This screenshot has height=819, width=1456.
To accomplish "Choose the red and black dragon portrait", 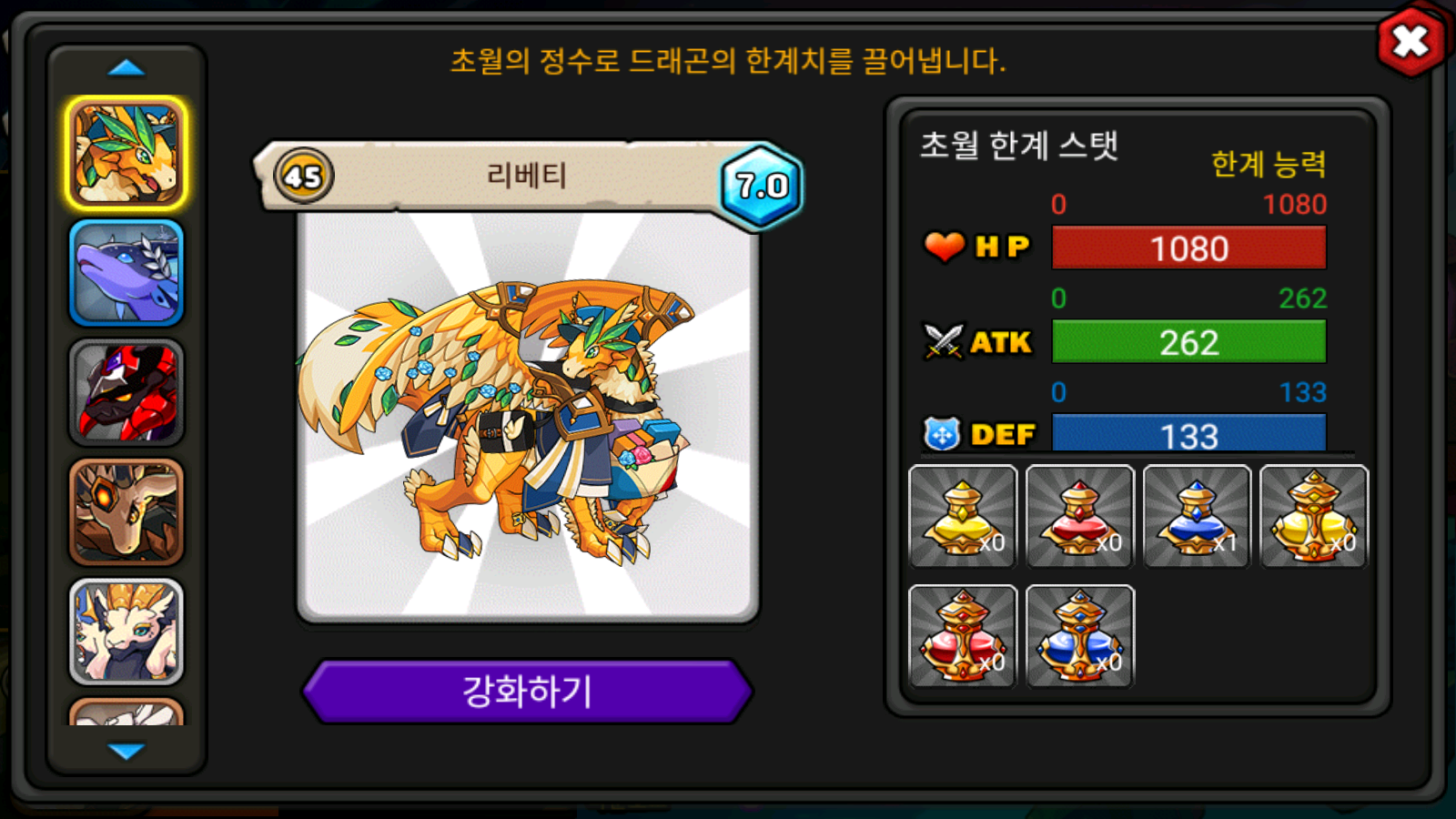I will click(x=126, y=392).
